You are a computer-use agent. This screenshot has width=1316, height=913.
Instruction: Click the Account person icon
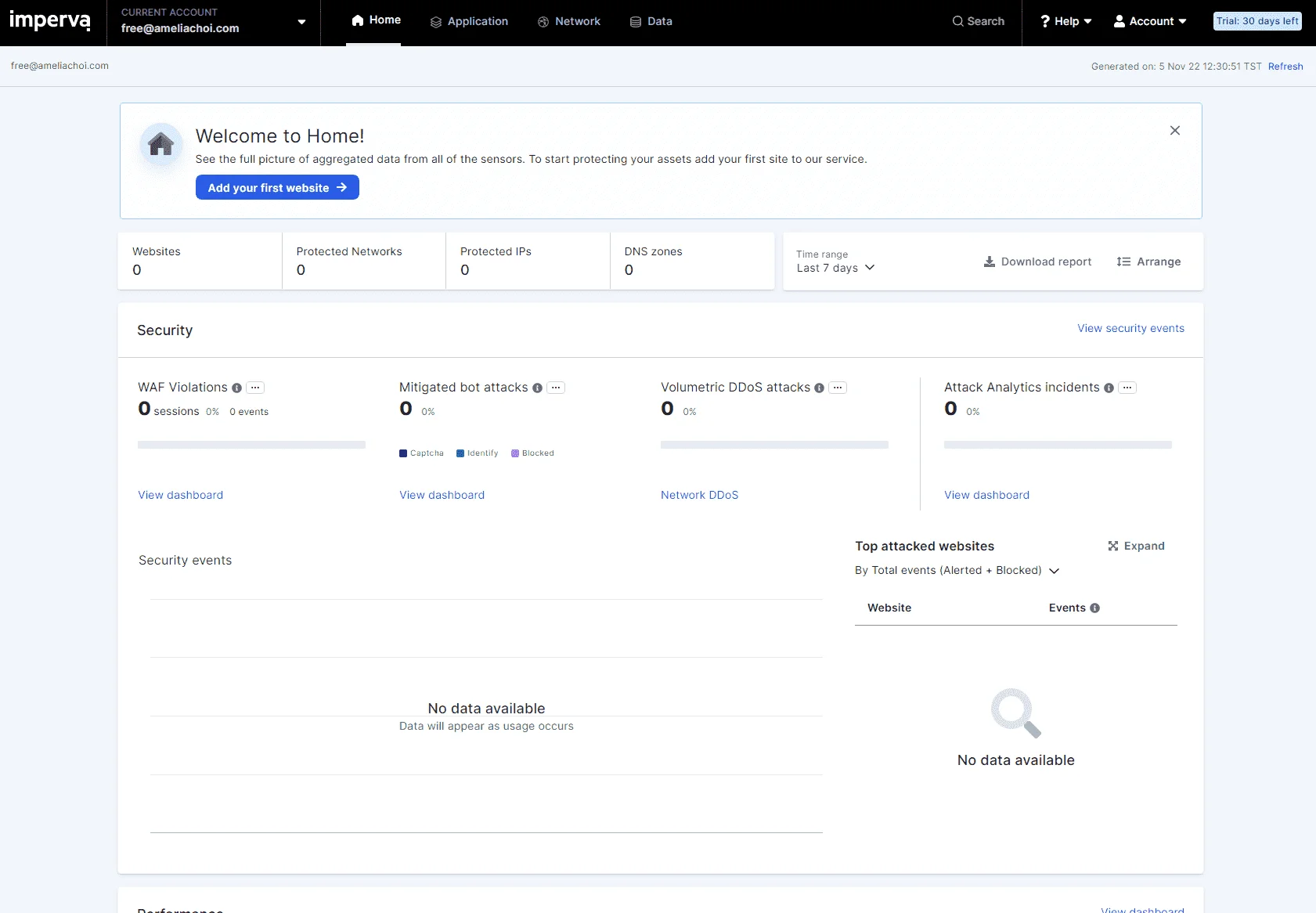1120,21
